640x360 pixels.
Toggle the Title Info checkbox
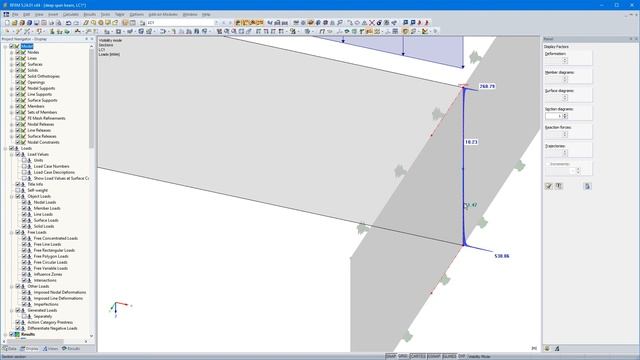pos(18,184)
